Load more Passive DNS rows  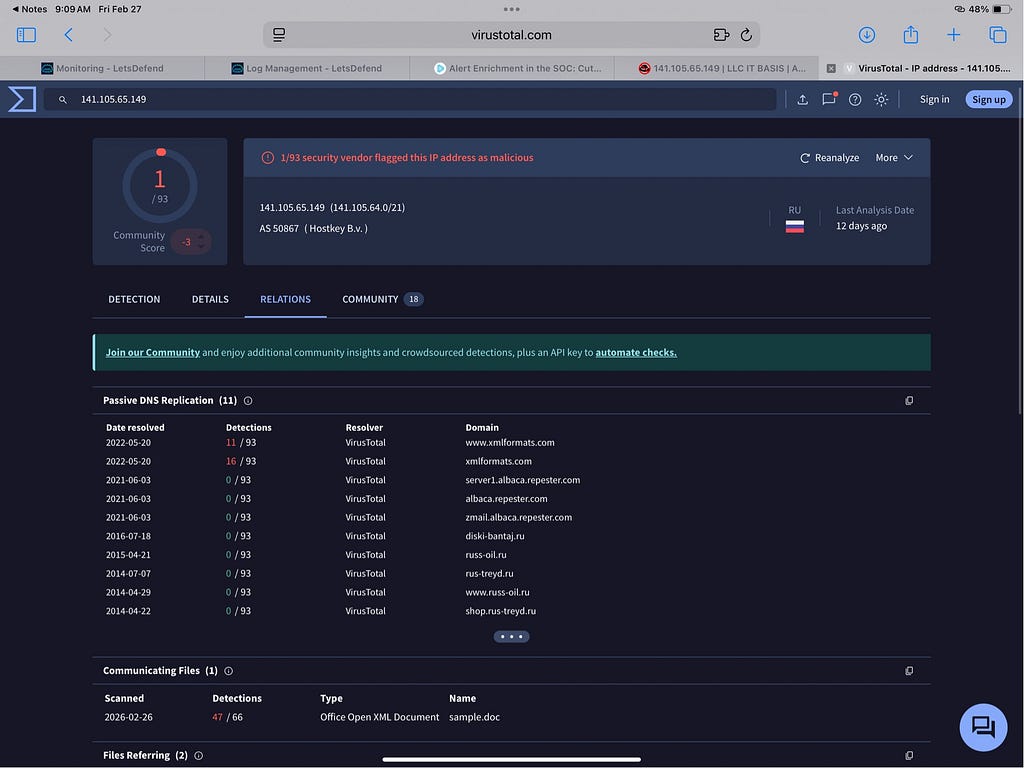511,637
